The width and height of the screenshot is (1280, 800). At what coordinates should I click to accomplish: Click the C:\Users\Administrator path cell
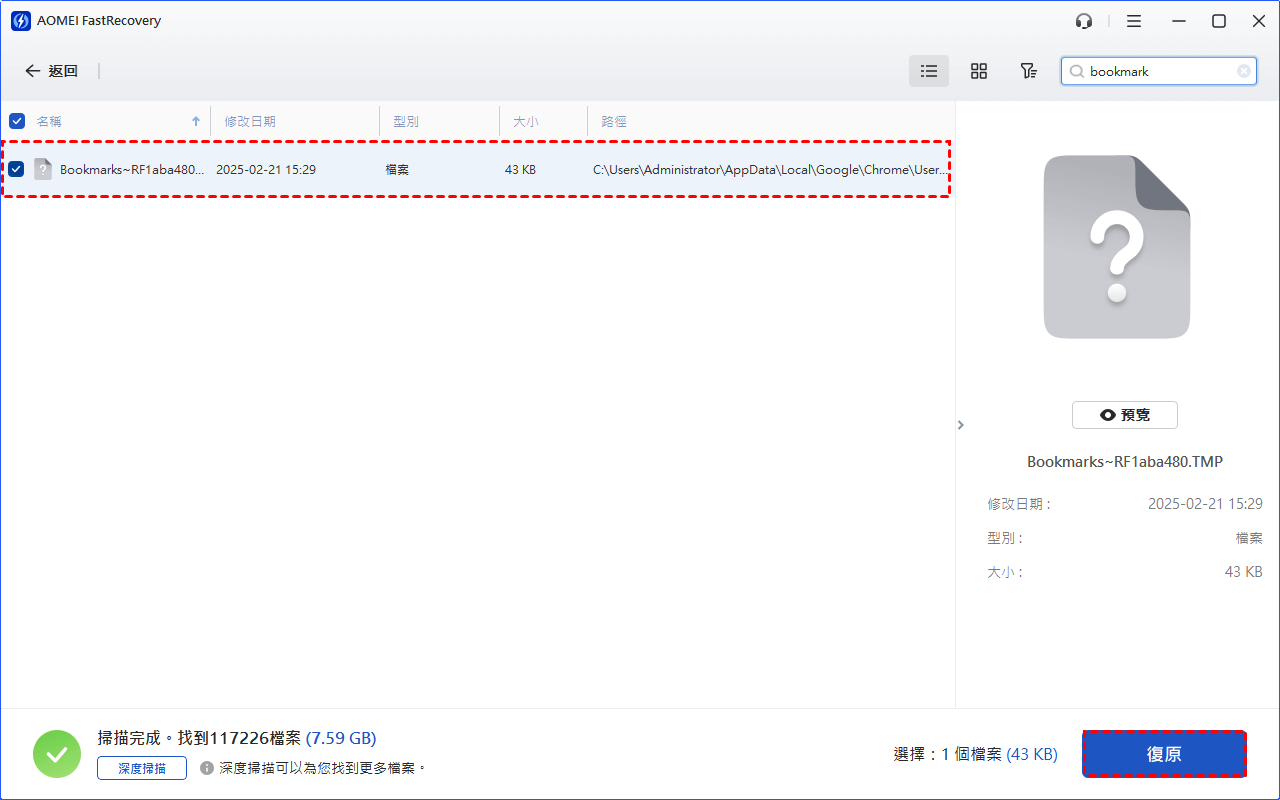(x=769, y=170)
